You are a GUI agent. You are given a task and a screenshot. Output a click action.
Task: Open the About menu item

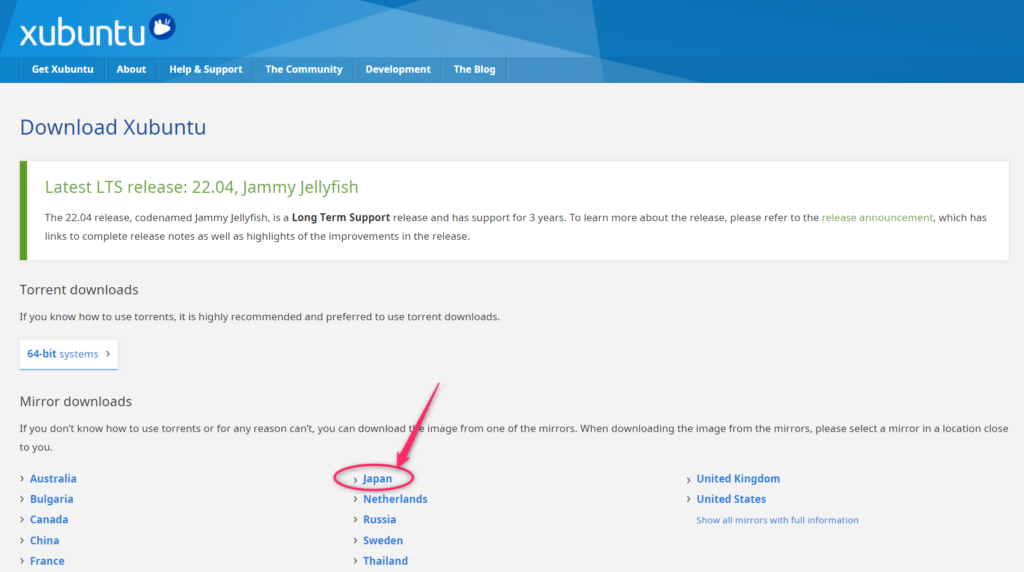coord(131,69)
